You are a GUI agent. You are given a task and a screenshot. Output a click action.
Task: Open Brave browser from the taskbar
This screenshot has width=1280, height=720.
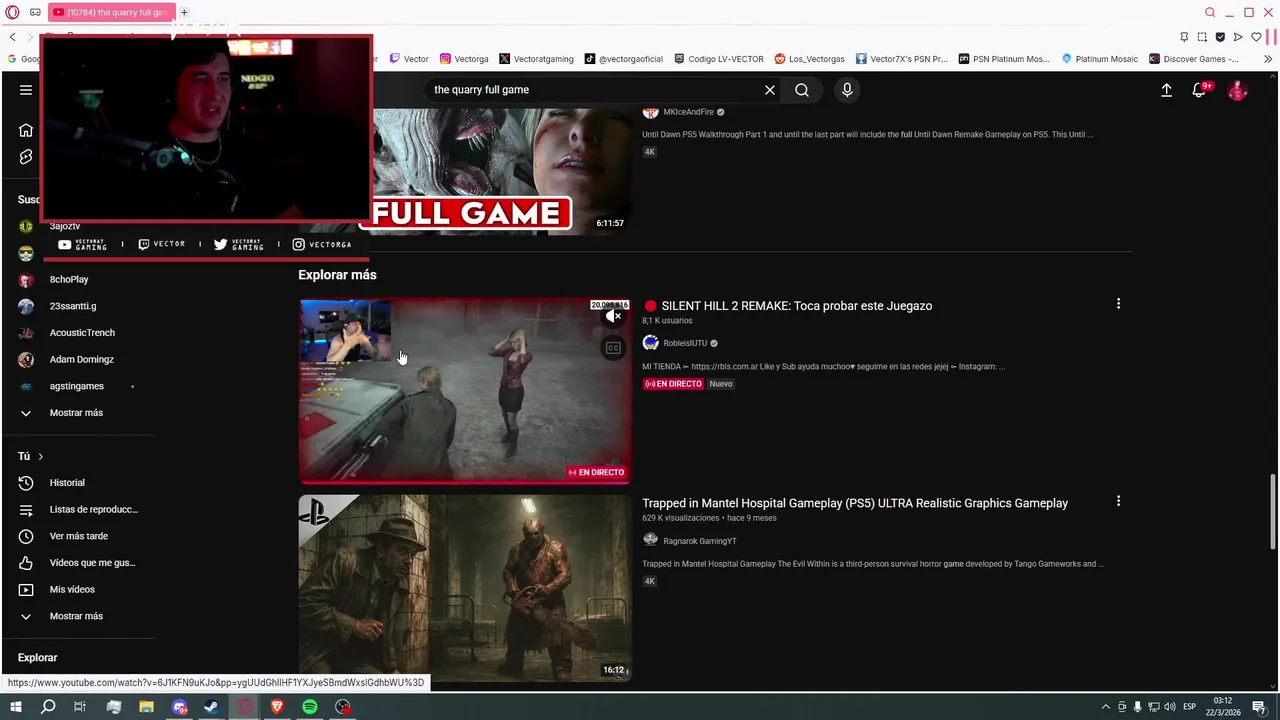click(277, 707)
